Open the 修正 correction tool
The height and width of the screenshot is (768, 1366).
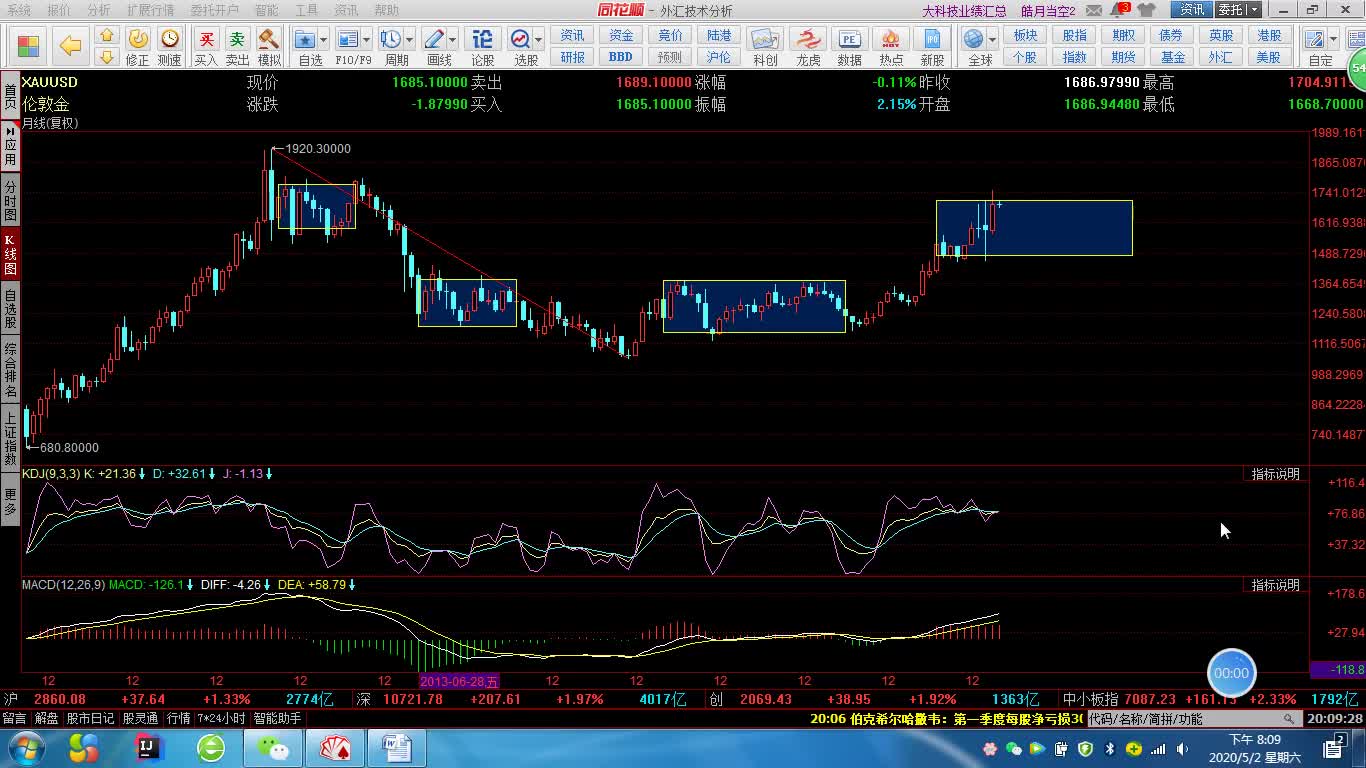[138, 46]
